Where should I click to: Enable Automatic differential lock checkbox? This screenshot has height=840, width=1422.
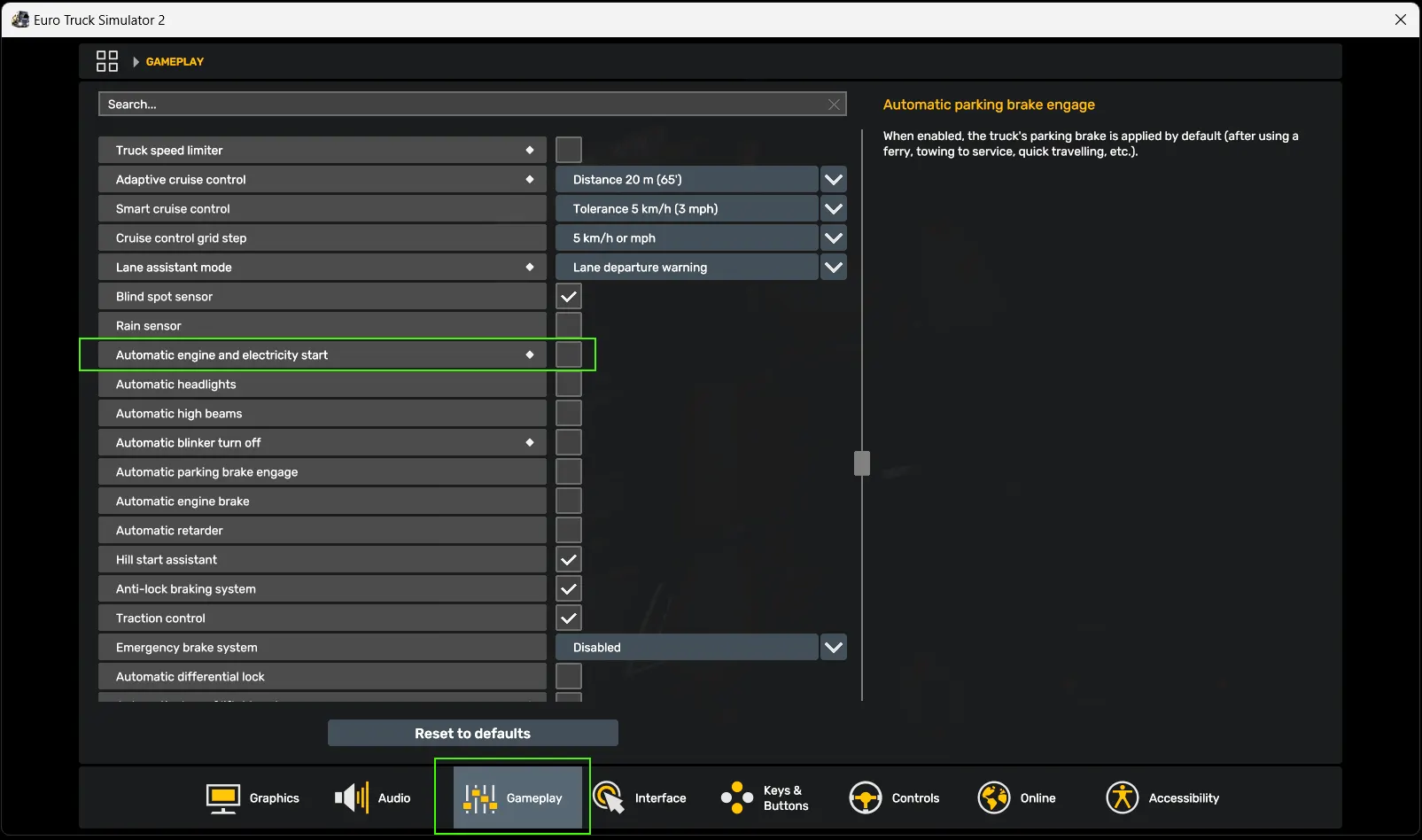(569, 676)
